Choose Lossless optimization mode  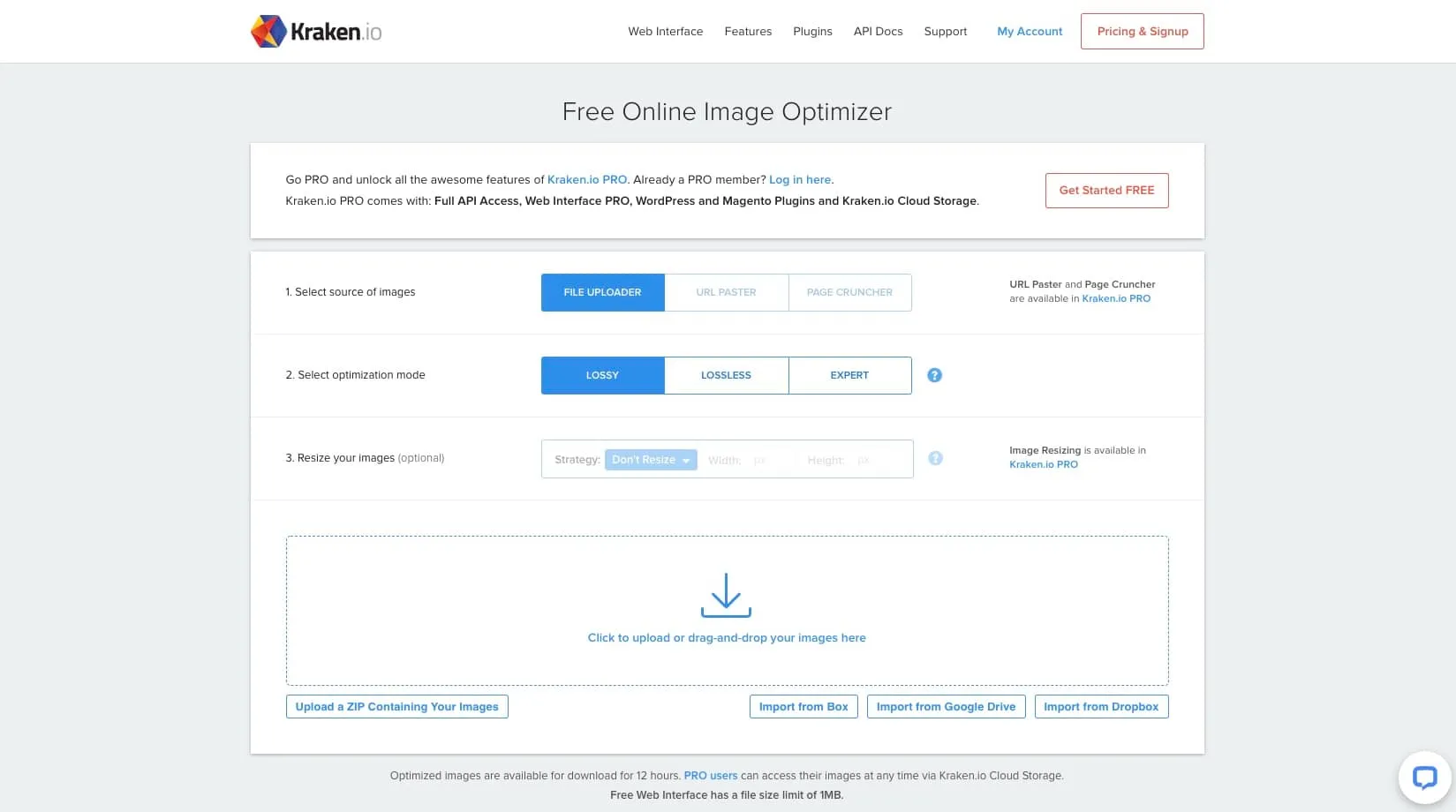coord(726,375)
